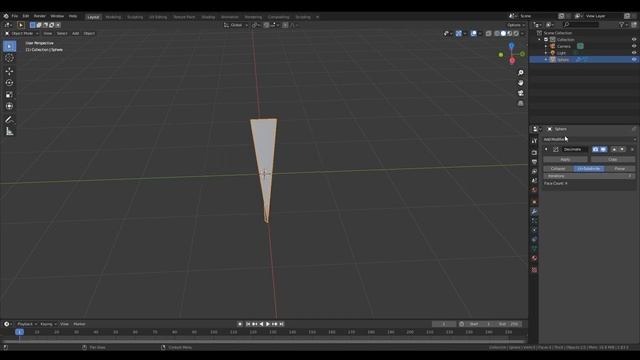Select the Scale tool
The width and height of the screenshot is (640, 360).
[9, 95]
